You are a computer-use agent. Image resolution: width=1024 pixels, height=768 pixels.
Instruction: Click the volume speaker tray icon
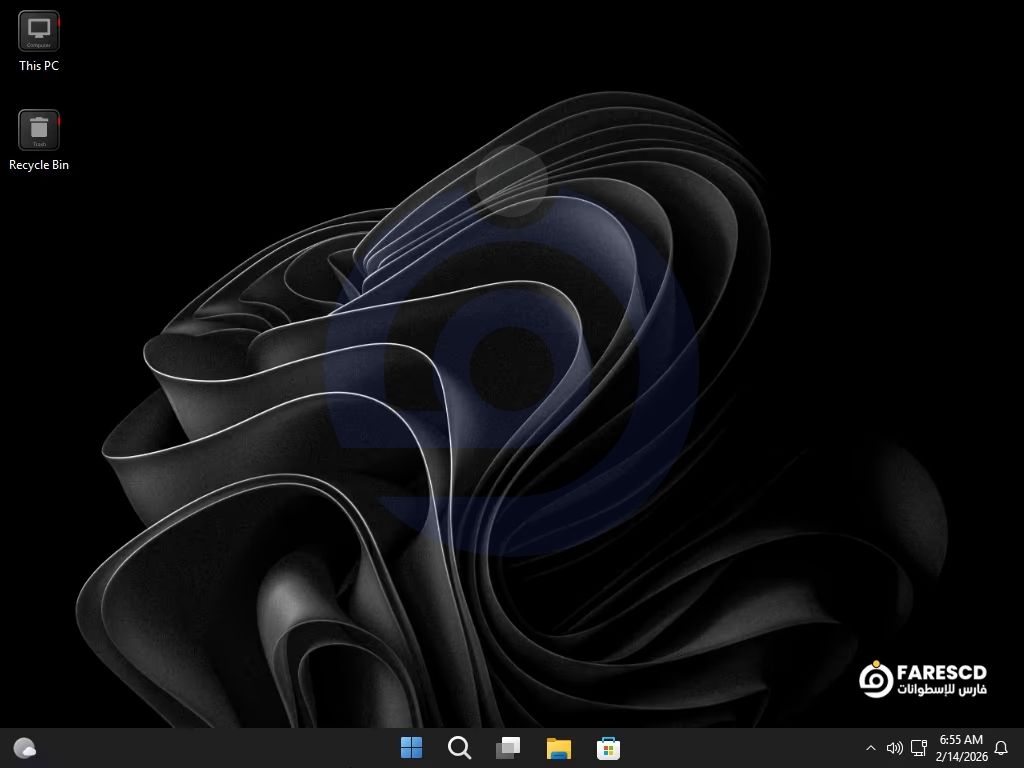click(894, 748)
